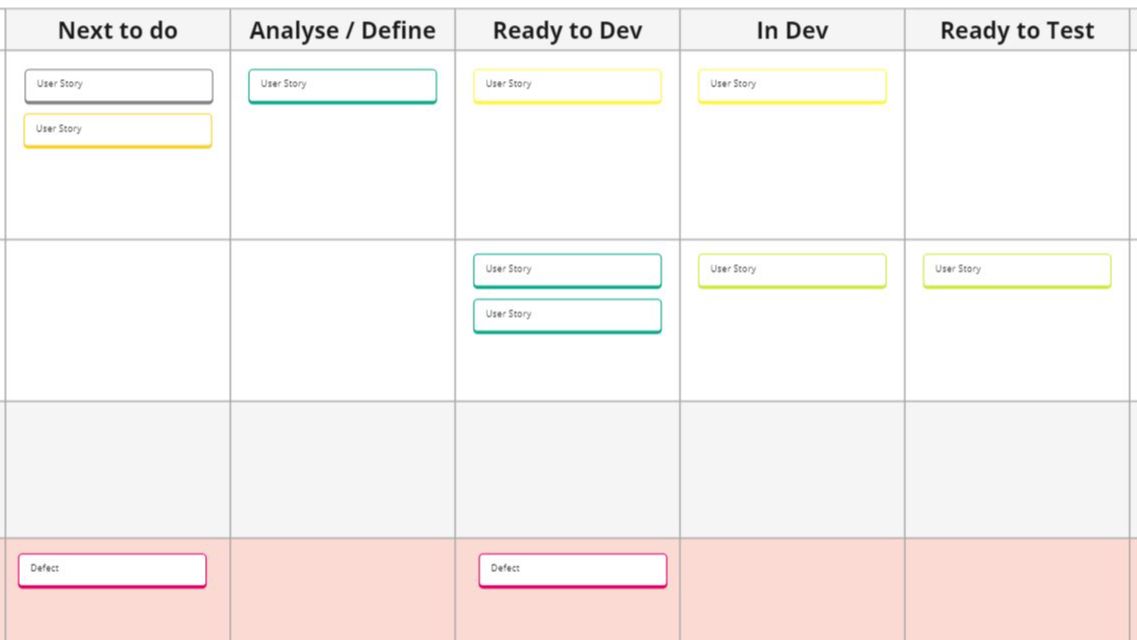Open lower teal User Story in Ready to Dev
The height and width of the screenshot is (640, 1137).
[567, 316]
